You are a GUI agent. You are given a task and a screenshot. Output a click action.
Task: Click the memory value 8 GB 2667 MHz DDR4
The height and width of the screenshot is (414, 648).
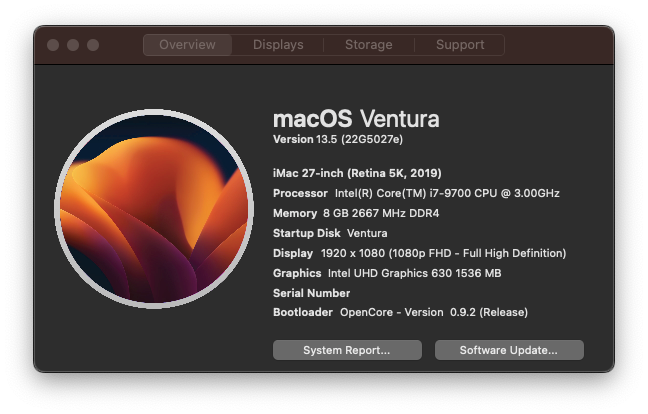[x=381, y=213]
